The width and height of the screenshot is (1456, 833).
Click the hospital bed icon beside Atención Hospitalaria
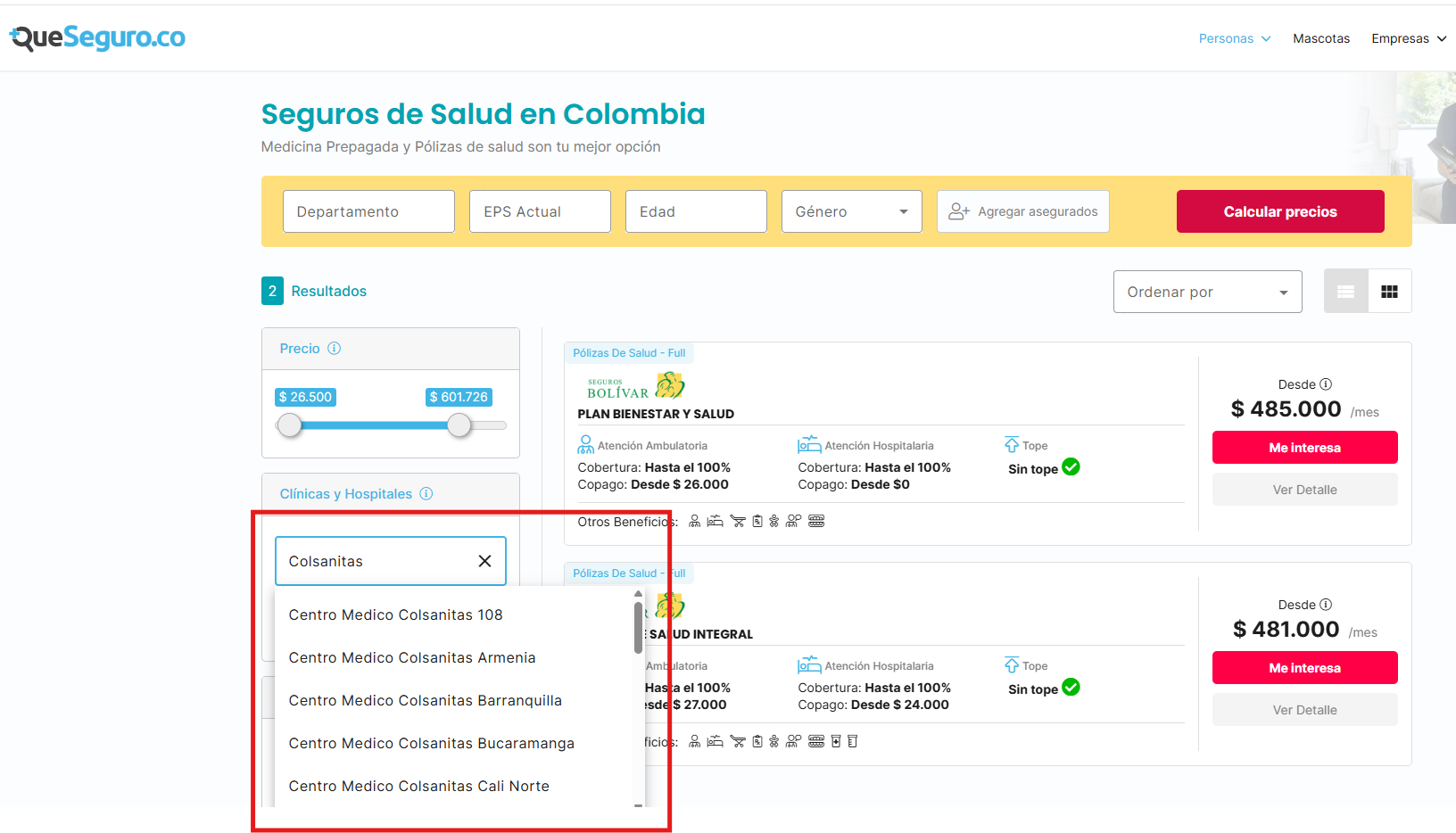(810, 443)
